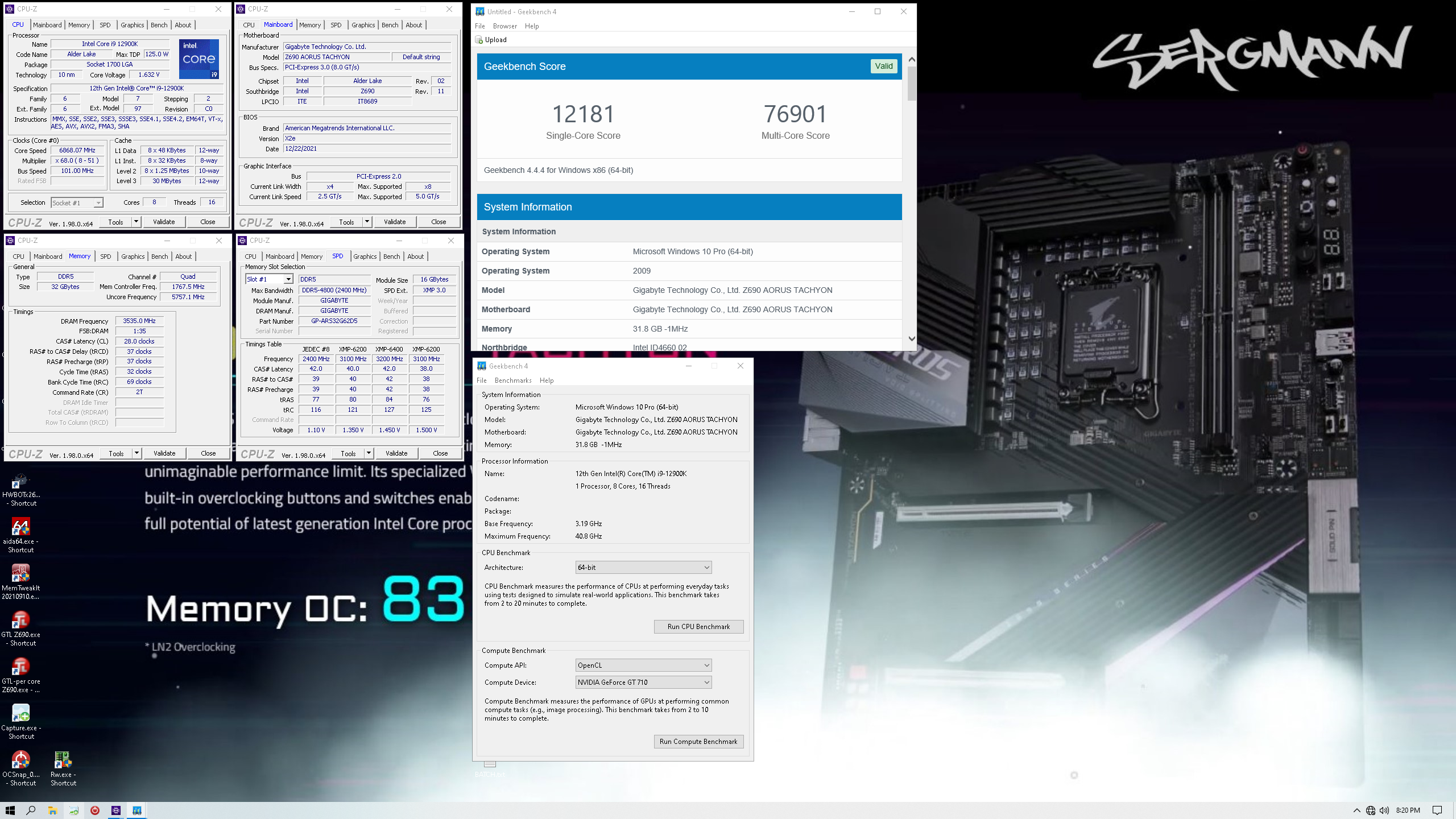The height and width of the screenshot is (819, 1456).
Task: Open the Windows Start menu
Action: pos(10,810)
